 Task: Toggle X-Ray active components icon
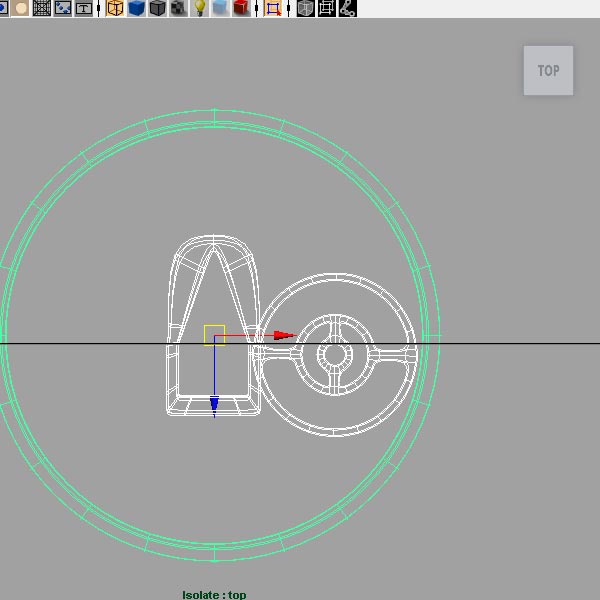327,8
